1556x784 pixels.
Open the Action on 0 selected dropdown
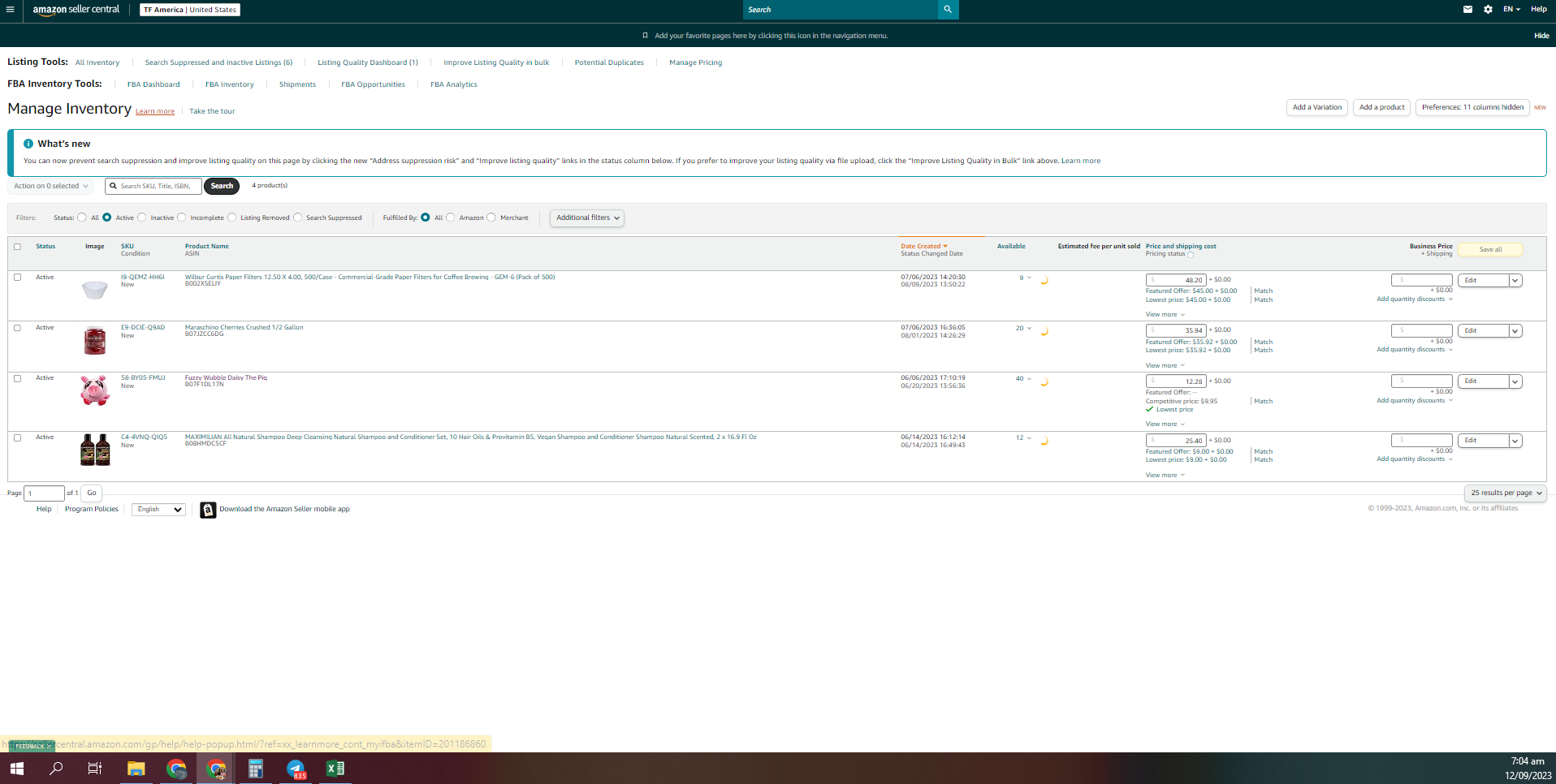pyautogui.click(x=50, y=186)
